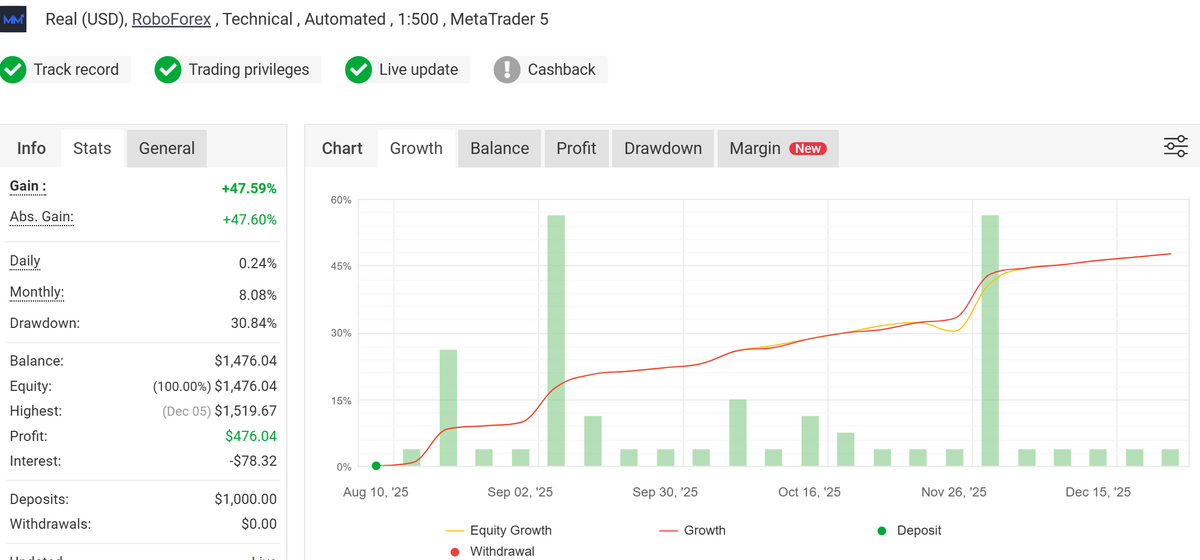
Task: Show the Drawdown chart tab
Action: 662,148
